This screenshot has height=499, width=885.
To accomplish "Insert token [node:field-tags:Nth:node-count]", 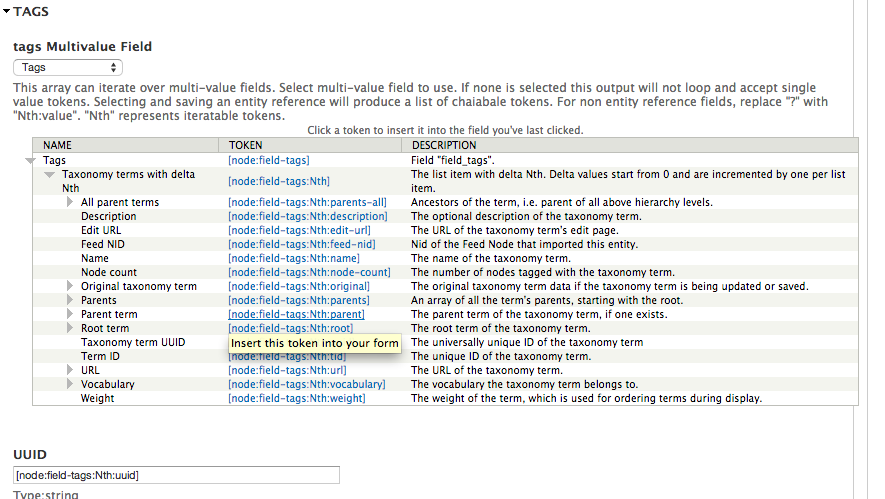I will (309, 273).
